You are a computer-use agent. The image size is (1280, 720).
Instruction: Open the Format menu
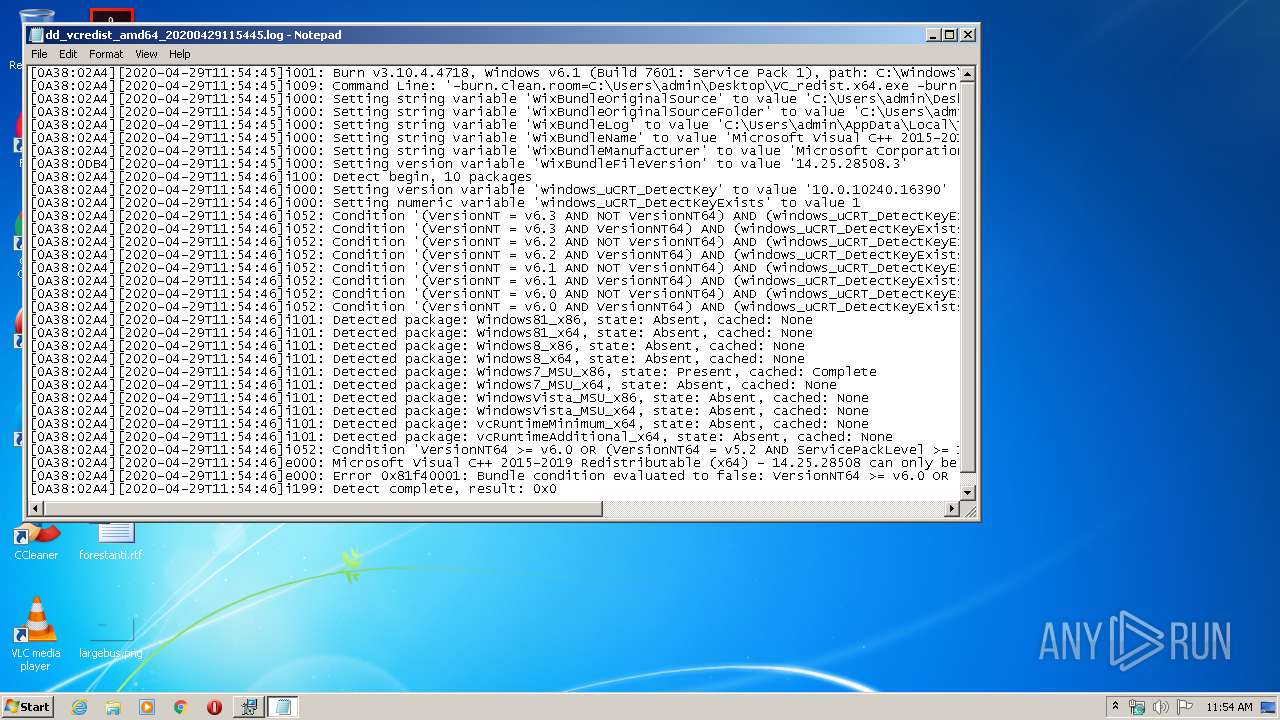point(106,54)
